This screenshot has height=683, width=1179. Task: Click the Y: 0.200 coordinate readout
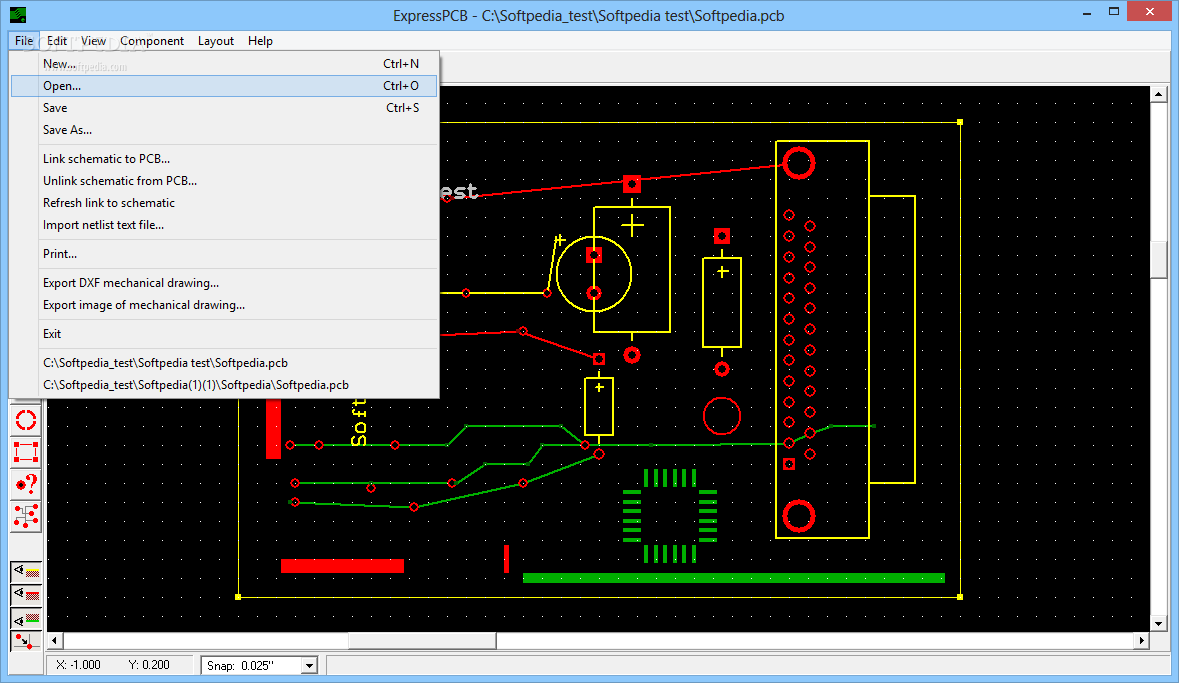(149, 665)
